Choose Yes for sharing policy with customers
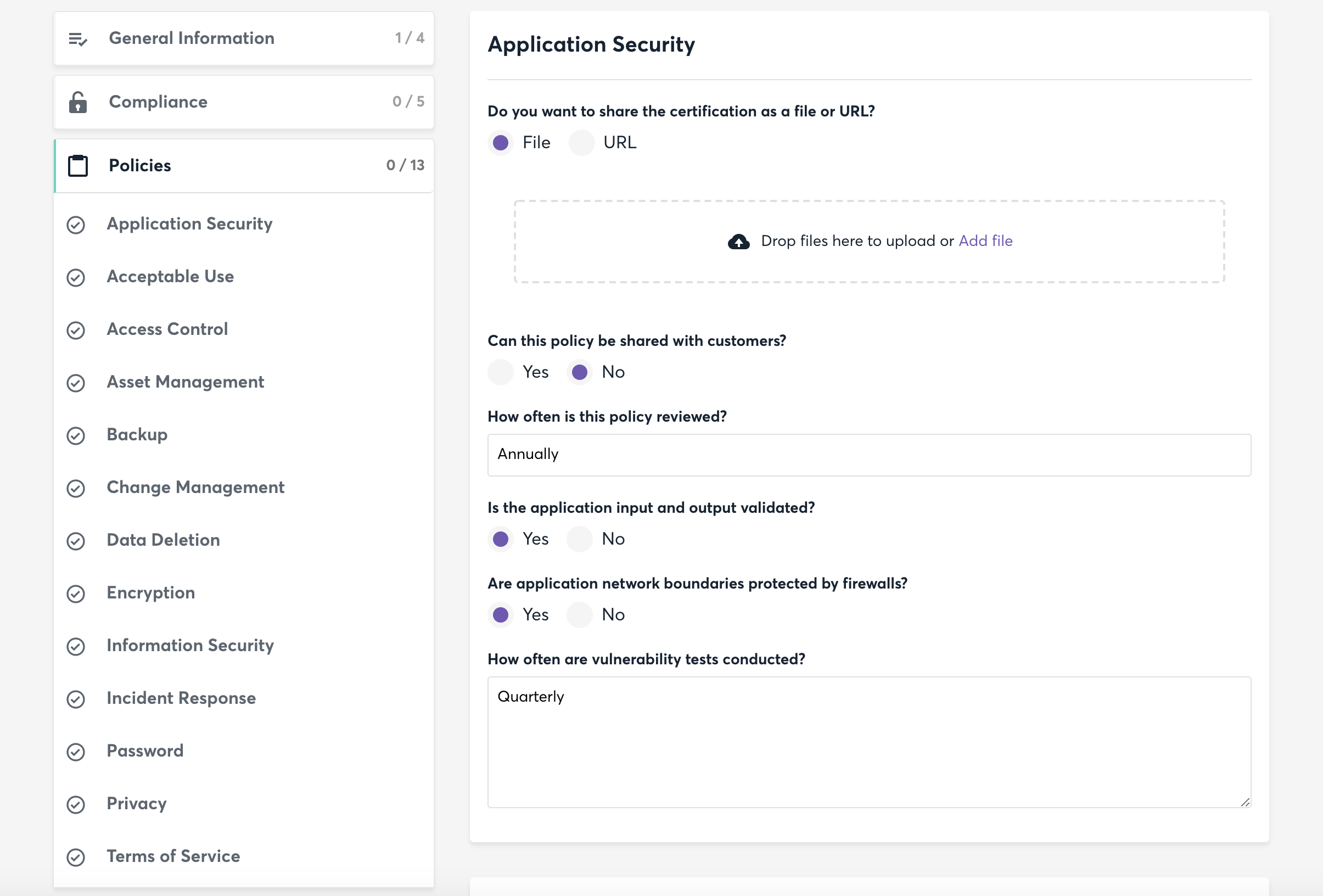Screen dimensions: 1323x896 click(501, 372)
